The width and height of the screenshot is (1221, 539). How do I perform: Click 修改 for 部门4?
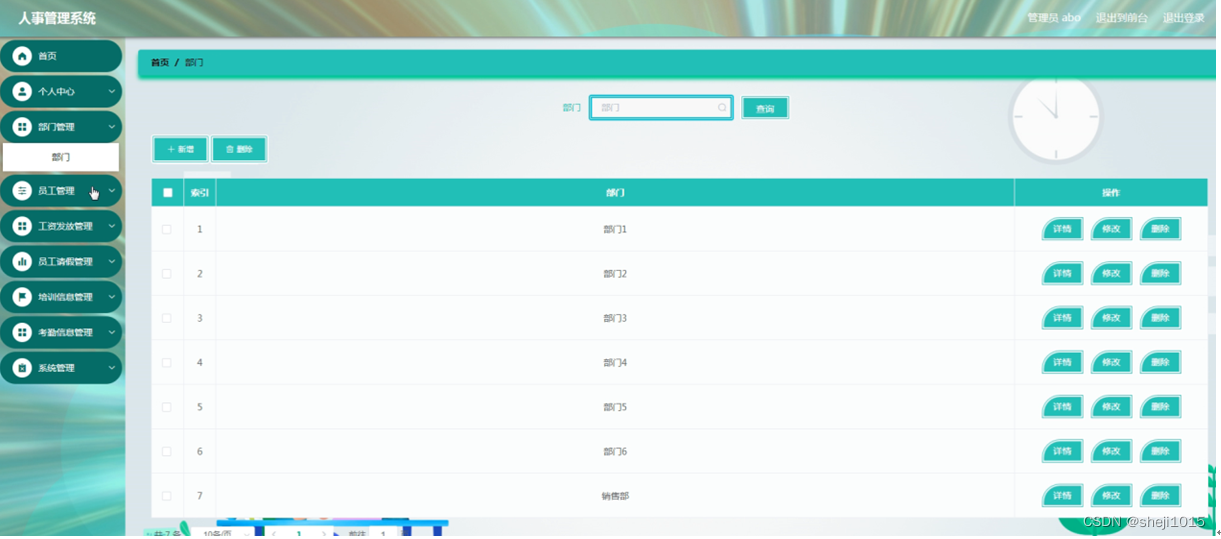(x=1111, y=362)
